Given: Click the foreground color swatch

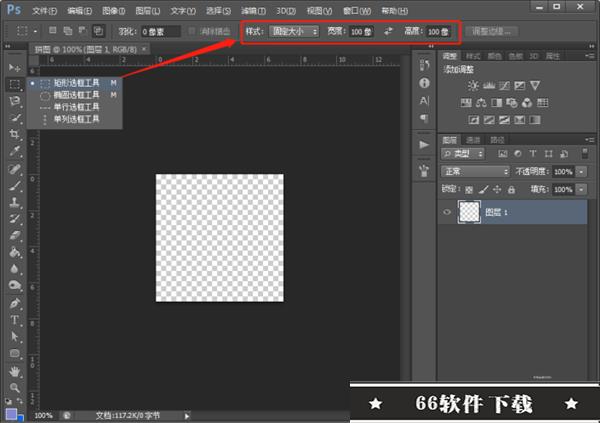Looking at the screenshot, I should (x=11, y=414).
